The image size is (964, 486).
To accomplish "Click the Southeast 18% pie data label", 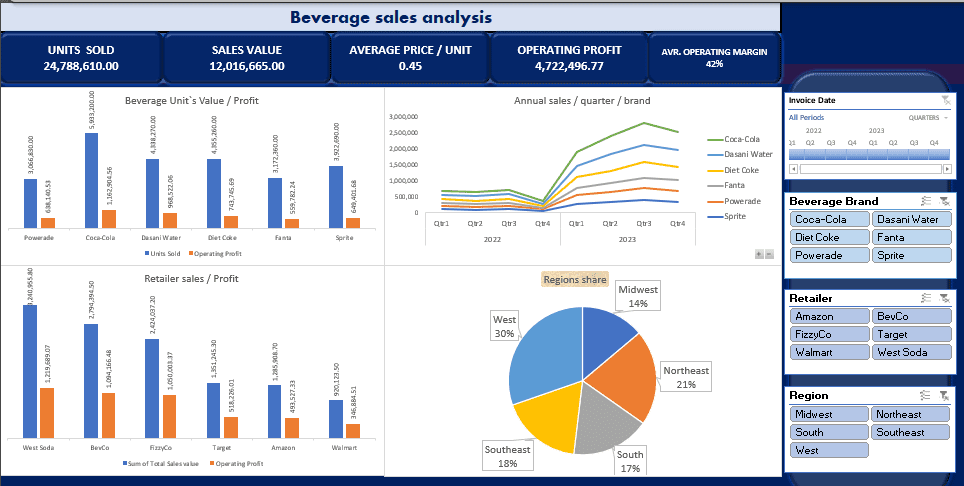I will pos(507,457).
